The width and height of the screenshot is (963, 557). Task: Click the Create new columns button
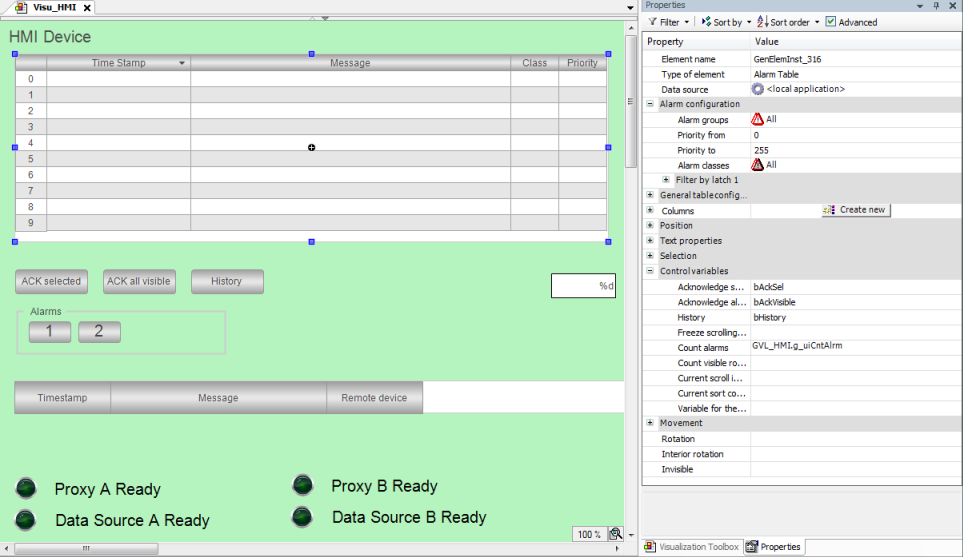[855, 210]
